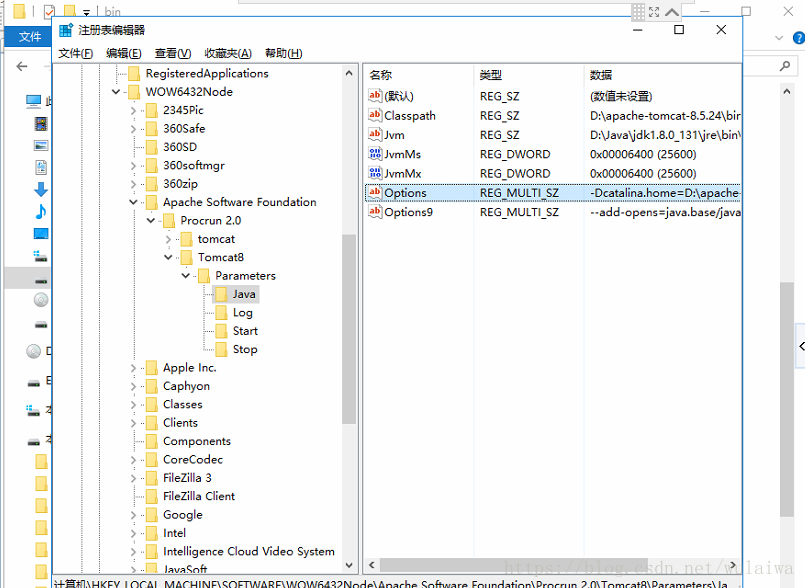Click tree scrollbar down arrow

click(349, 565)
